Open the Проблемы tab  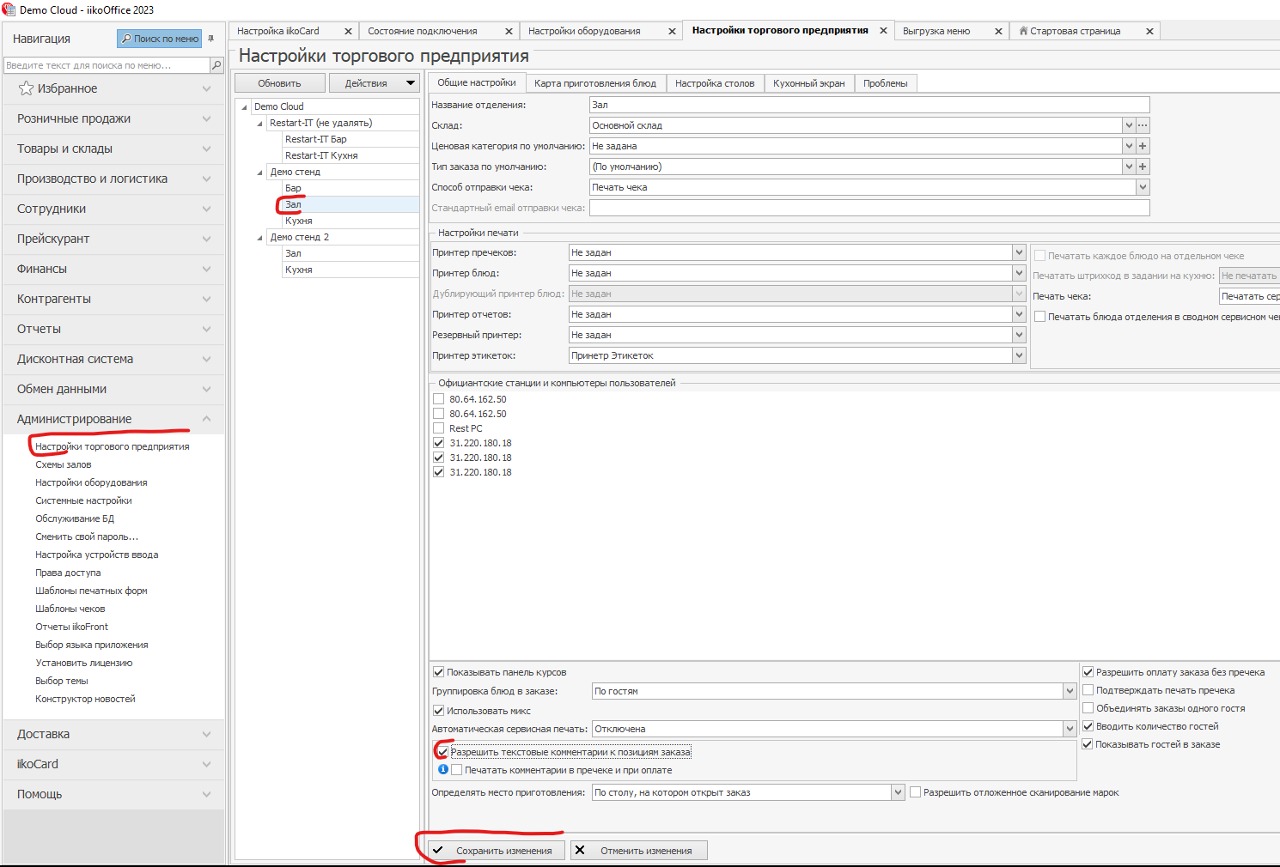[x=885, y=83]
